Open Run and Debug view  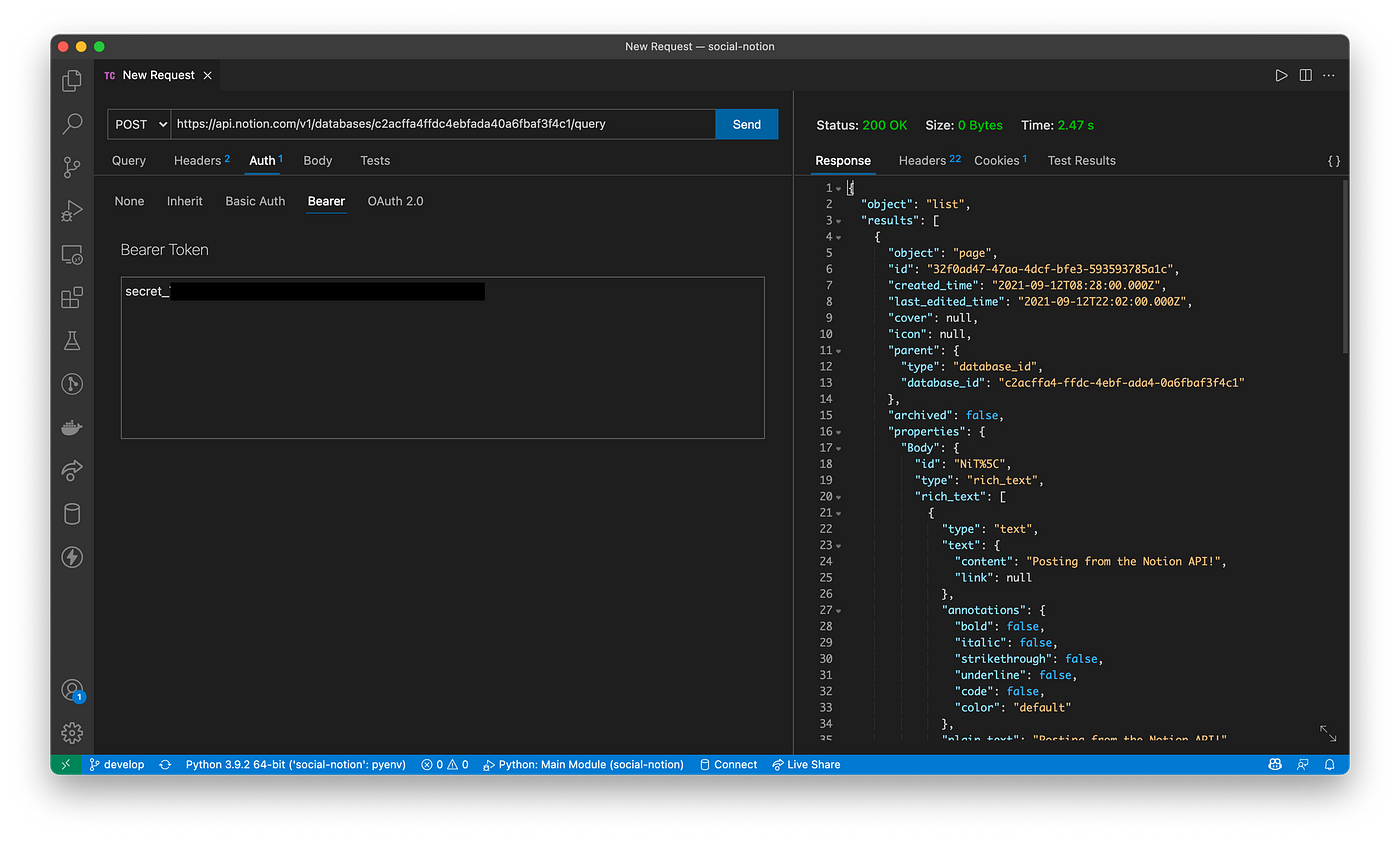point(71,211)
